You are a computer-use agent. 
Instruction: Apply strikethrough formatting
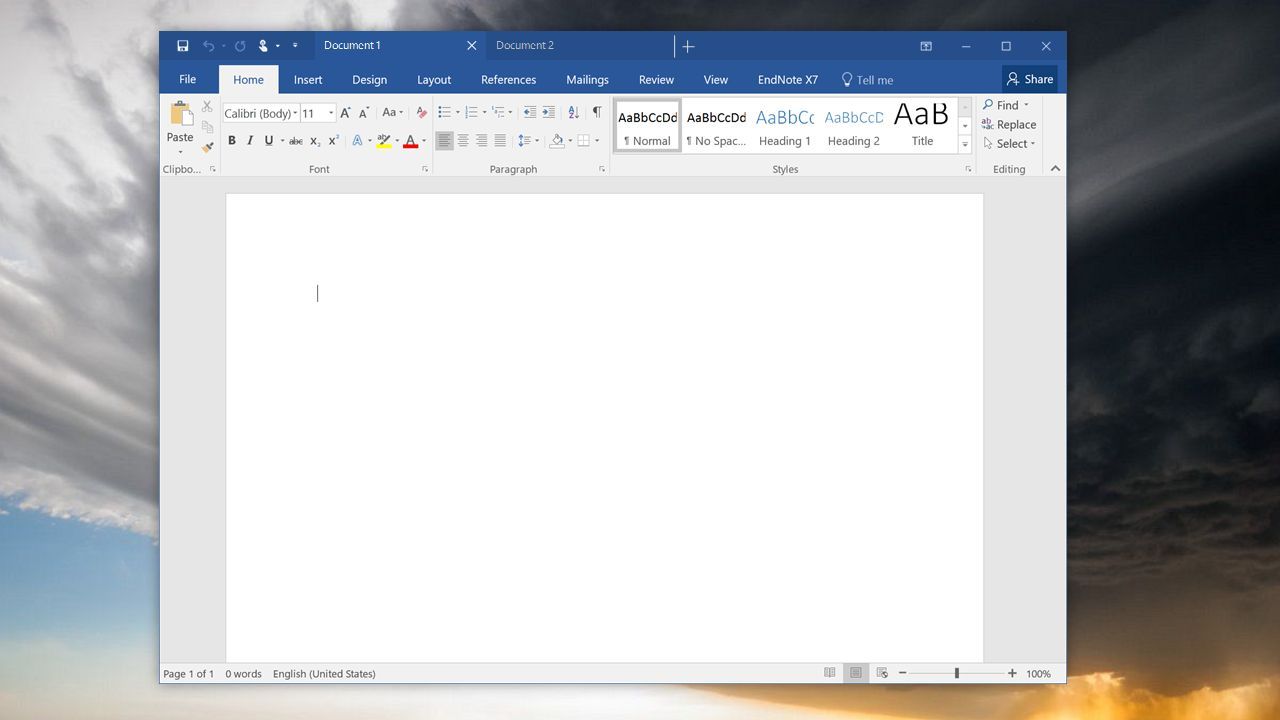296,141
